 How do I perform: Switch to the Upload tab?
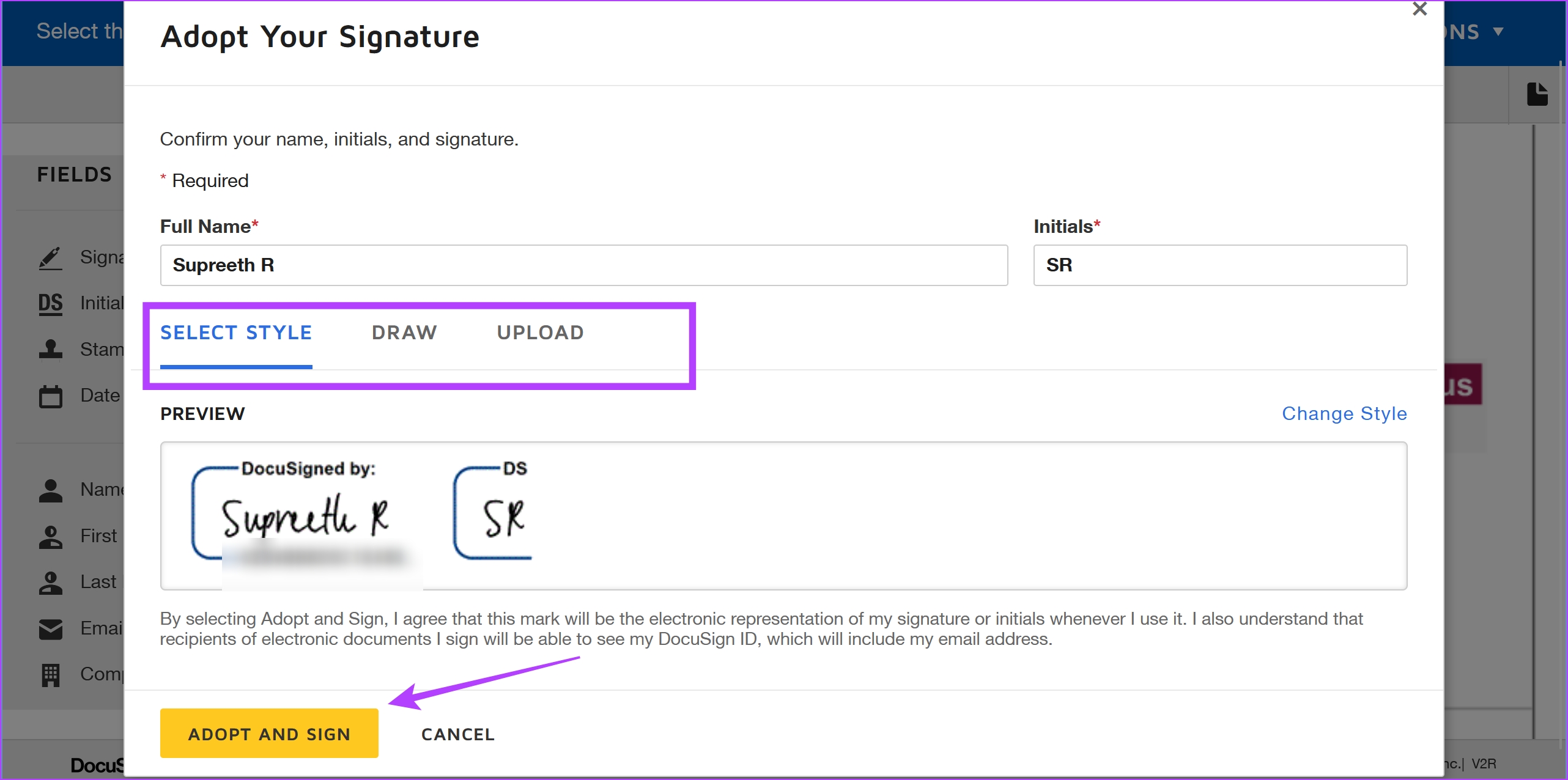541,333
